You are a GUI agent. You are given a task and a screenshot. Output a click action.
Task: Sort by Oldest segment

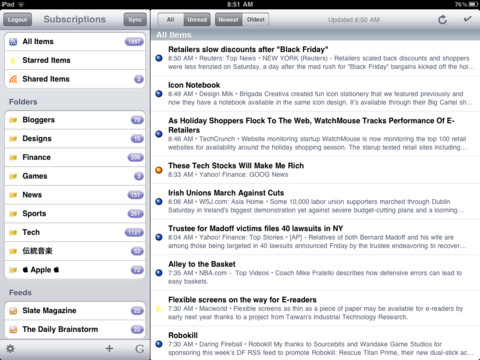256,20
